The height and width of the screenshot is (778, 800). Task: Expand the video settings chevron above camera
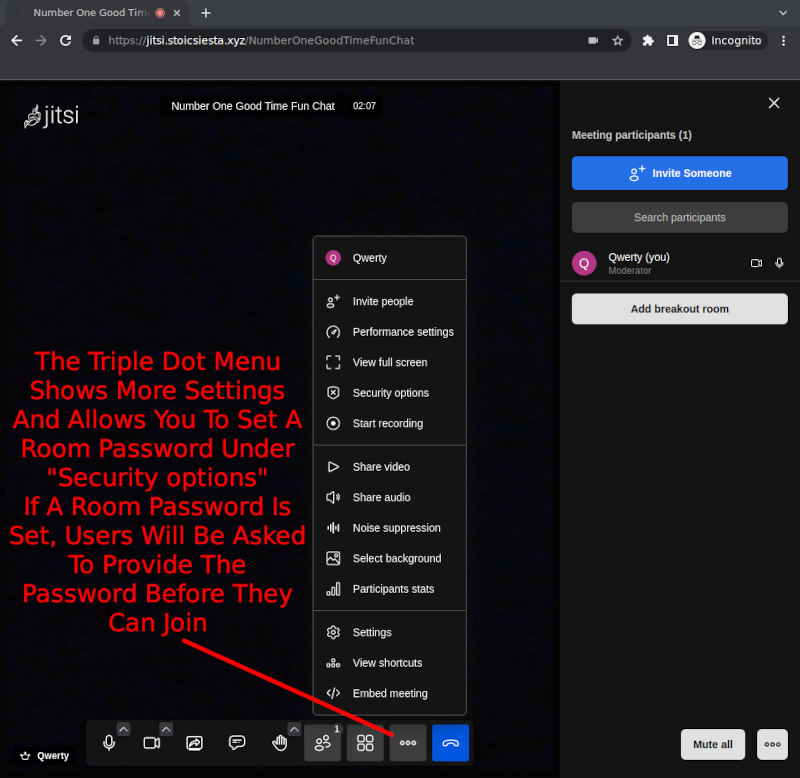click(x=166, y=729)
